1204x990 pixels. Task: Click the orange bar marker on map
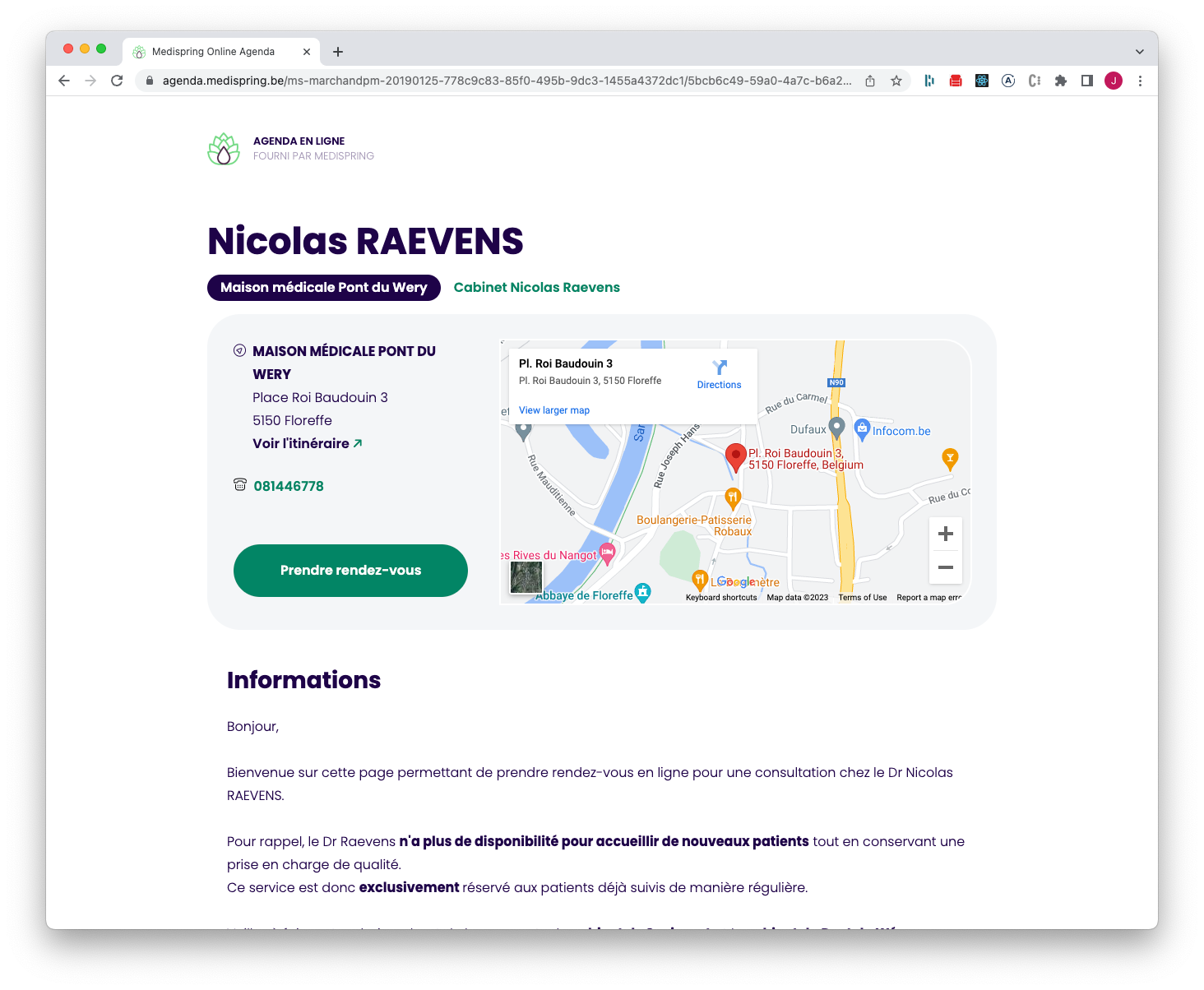[x=950, y=459]
